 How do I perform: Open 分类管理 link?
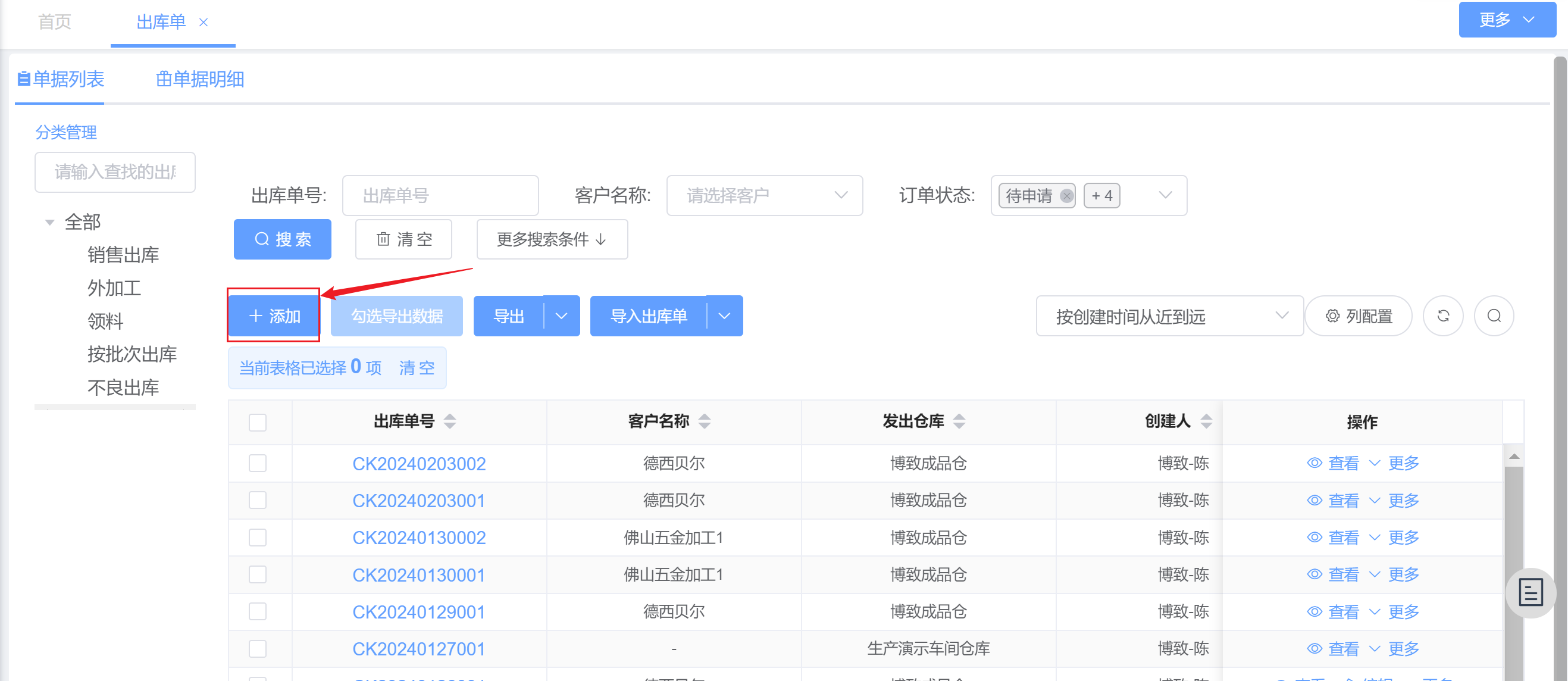point(65,132)
